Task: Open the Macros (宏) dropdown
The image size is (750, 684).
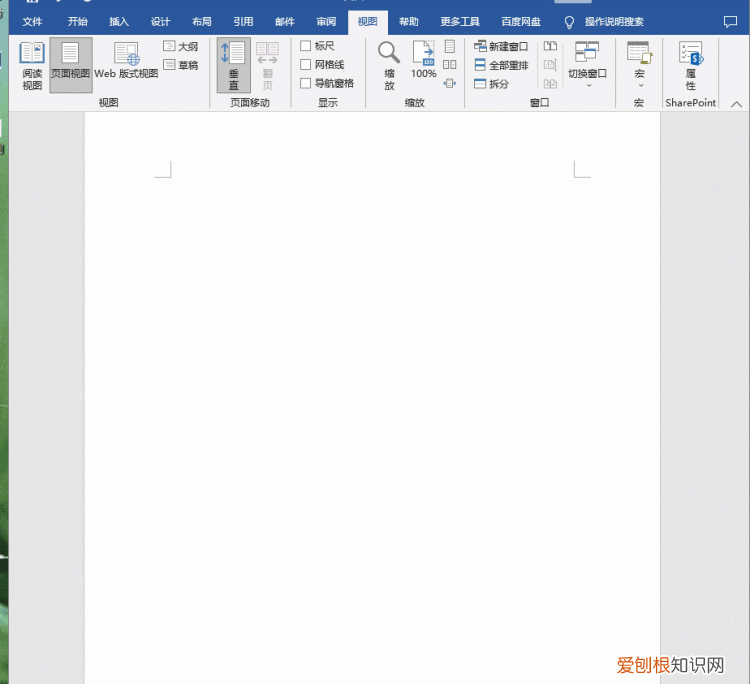Action: pyautogui.click(x=639, y=66)
